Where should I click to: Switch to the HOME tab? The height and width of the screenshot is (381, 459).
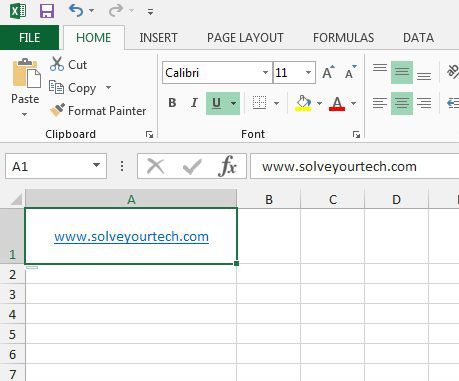pos(94,38)
